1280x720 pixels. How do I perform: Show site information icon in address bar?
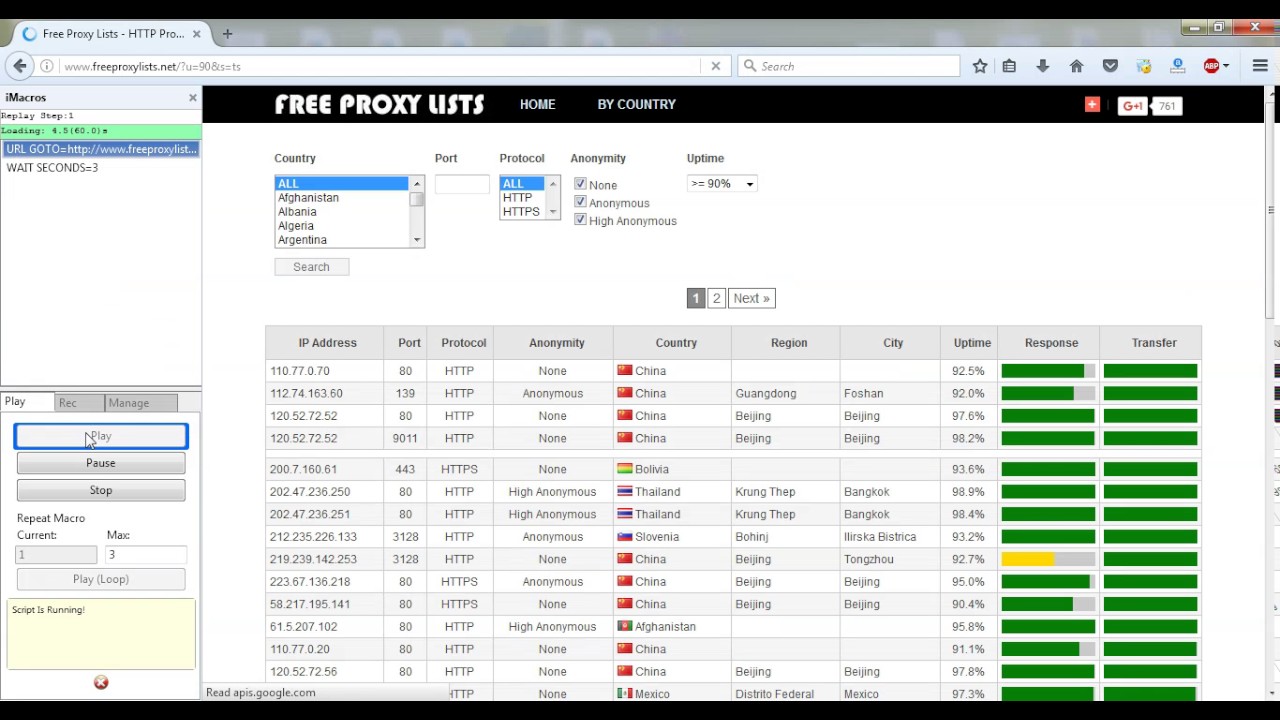47,66
